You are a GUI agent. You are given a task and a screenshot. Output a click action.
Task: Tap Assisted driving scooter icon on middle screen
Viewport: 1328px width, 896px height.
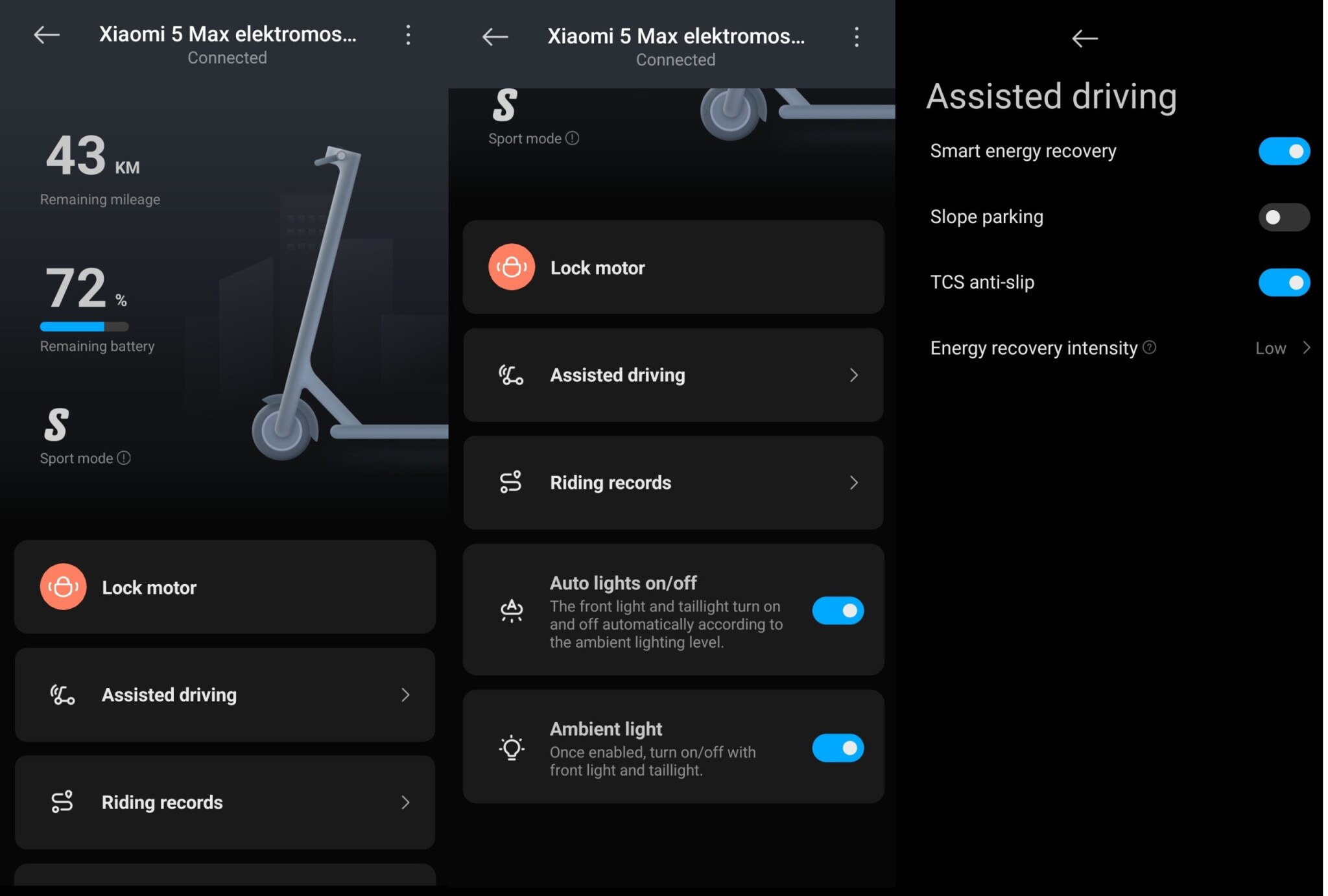click(x=511, y=375)
